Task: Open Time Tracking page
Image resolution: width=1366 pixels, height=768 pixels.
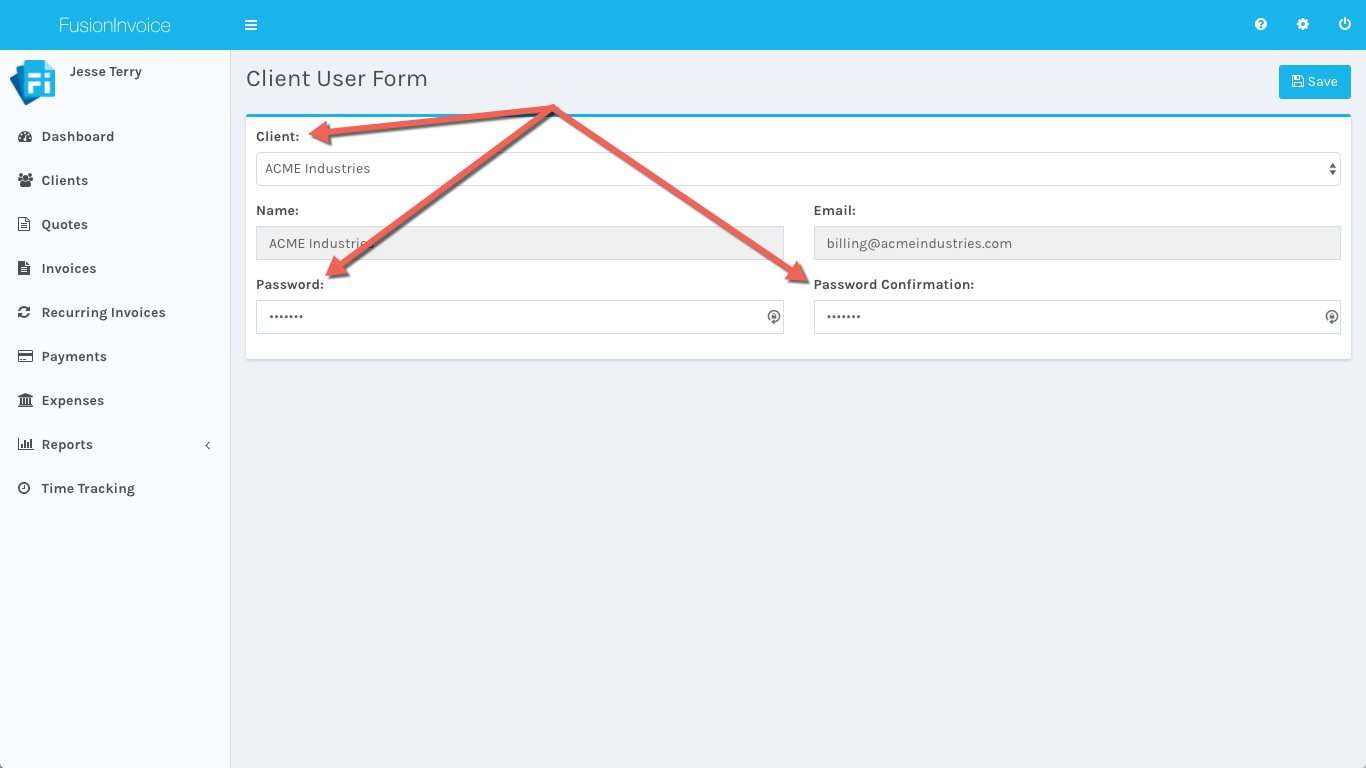Action: (x=88, y=489)
